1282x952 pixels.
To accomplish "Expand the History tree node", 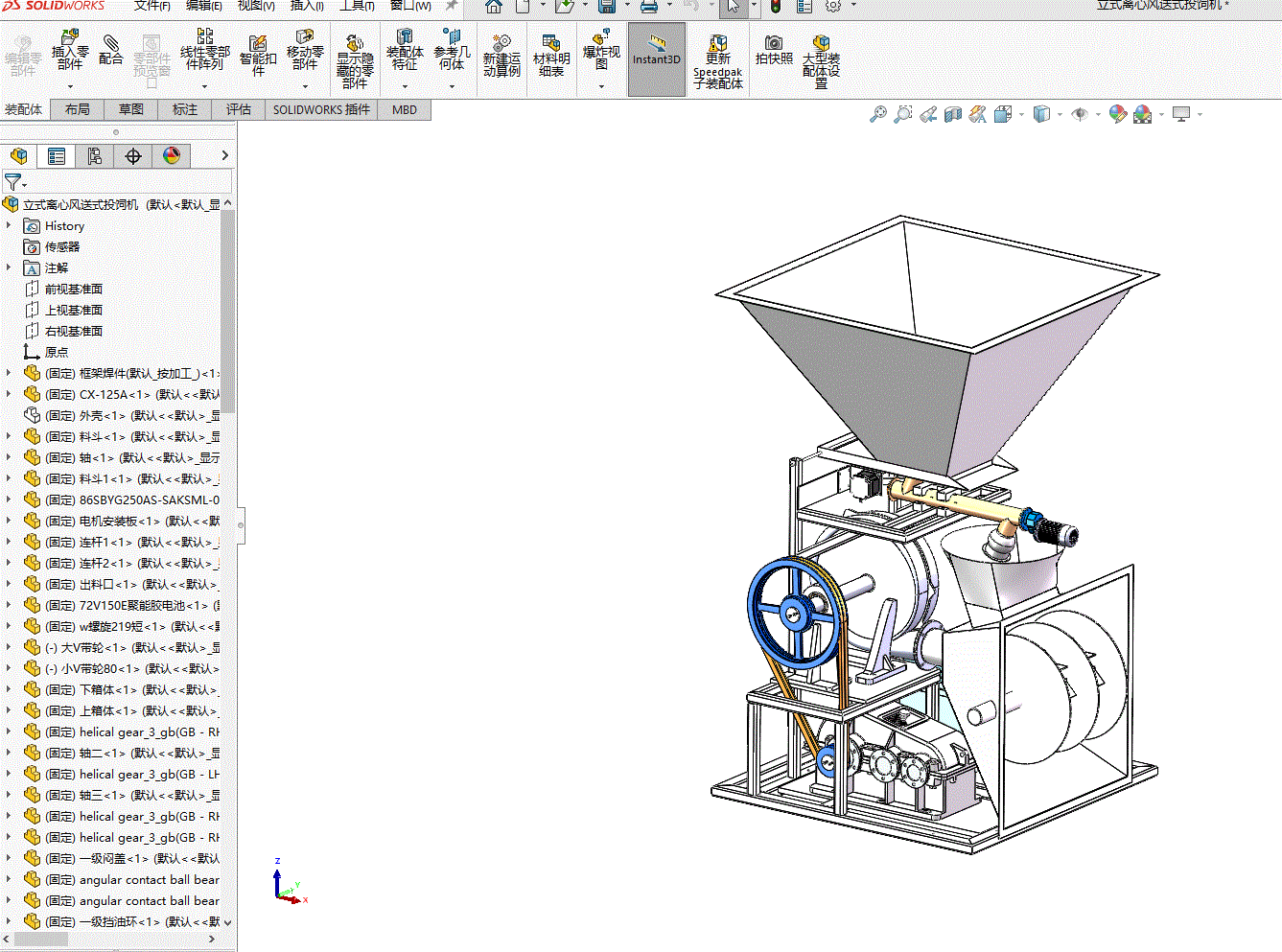I will click(x=10, y=226).
